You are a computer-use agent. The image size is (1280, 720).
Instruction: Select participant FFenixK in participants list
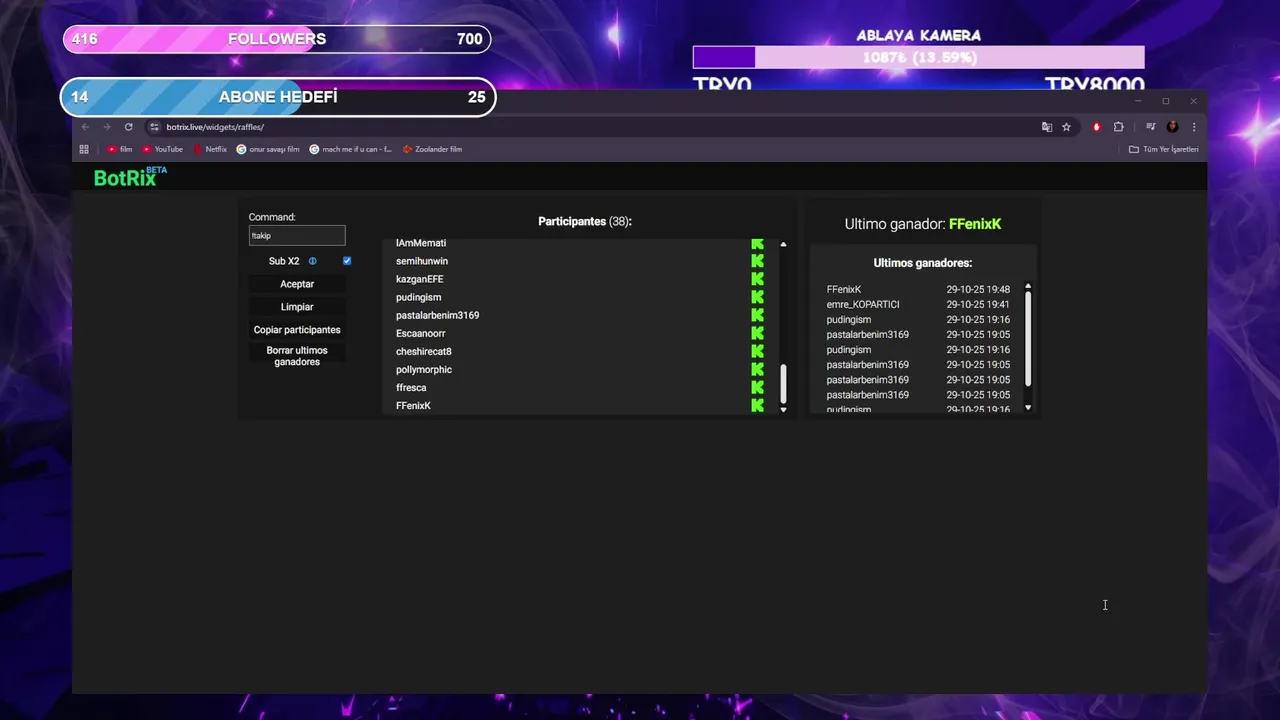413,405
